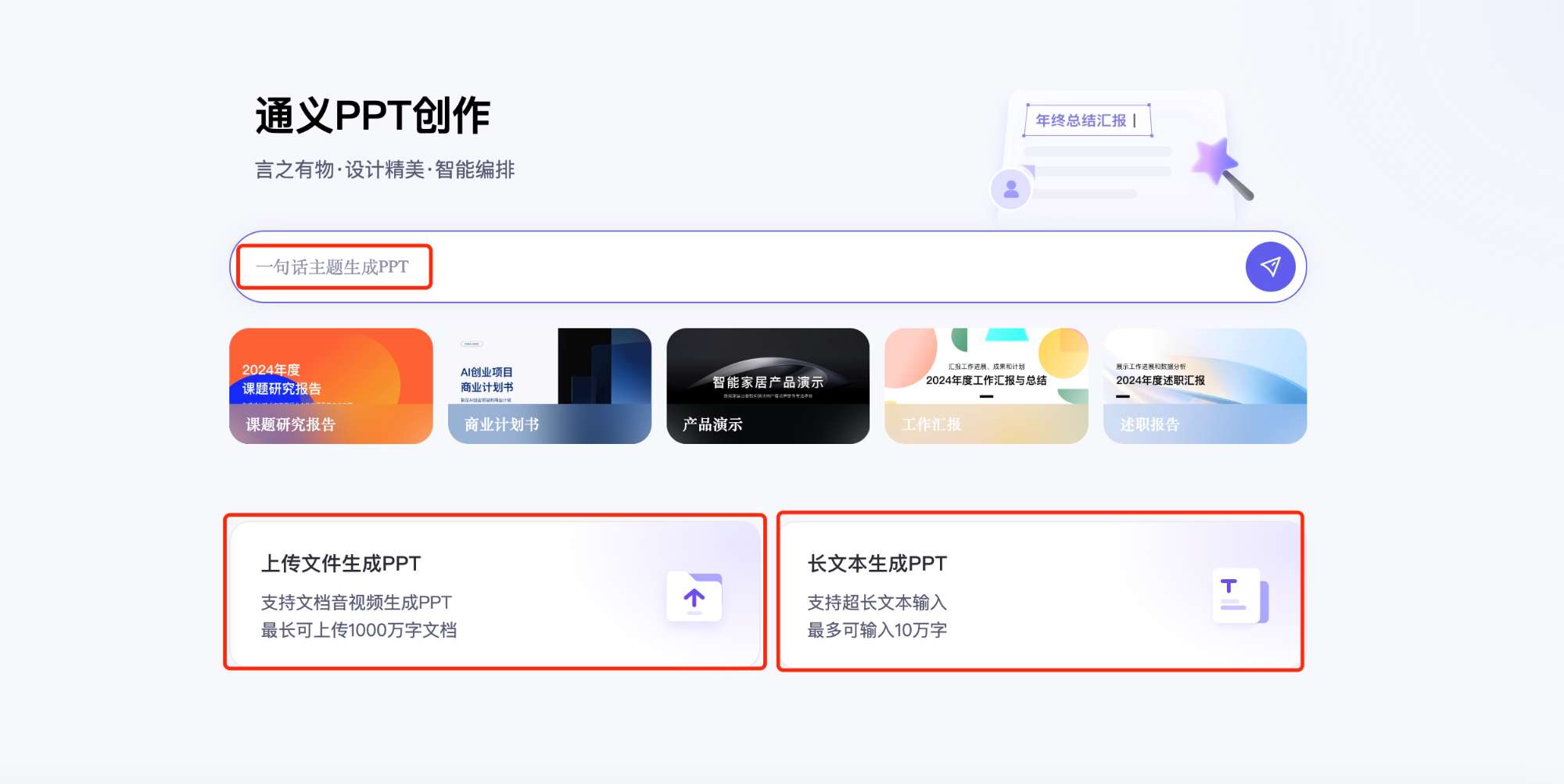Choose the 工作汇报 template card
The width and height of the screenshot is (1564, 784).
pyautogui.click(x=986, y=386)
